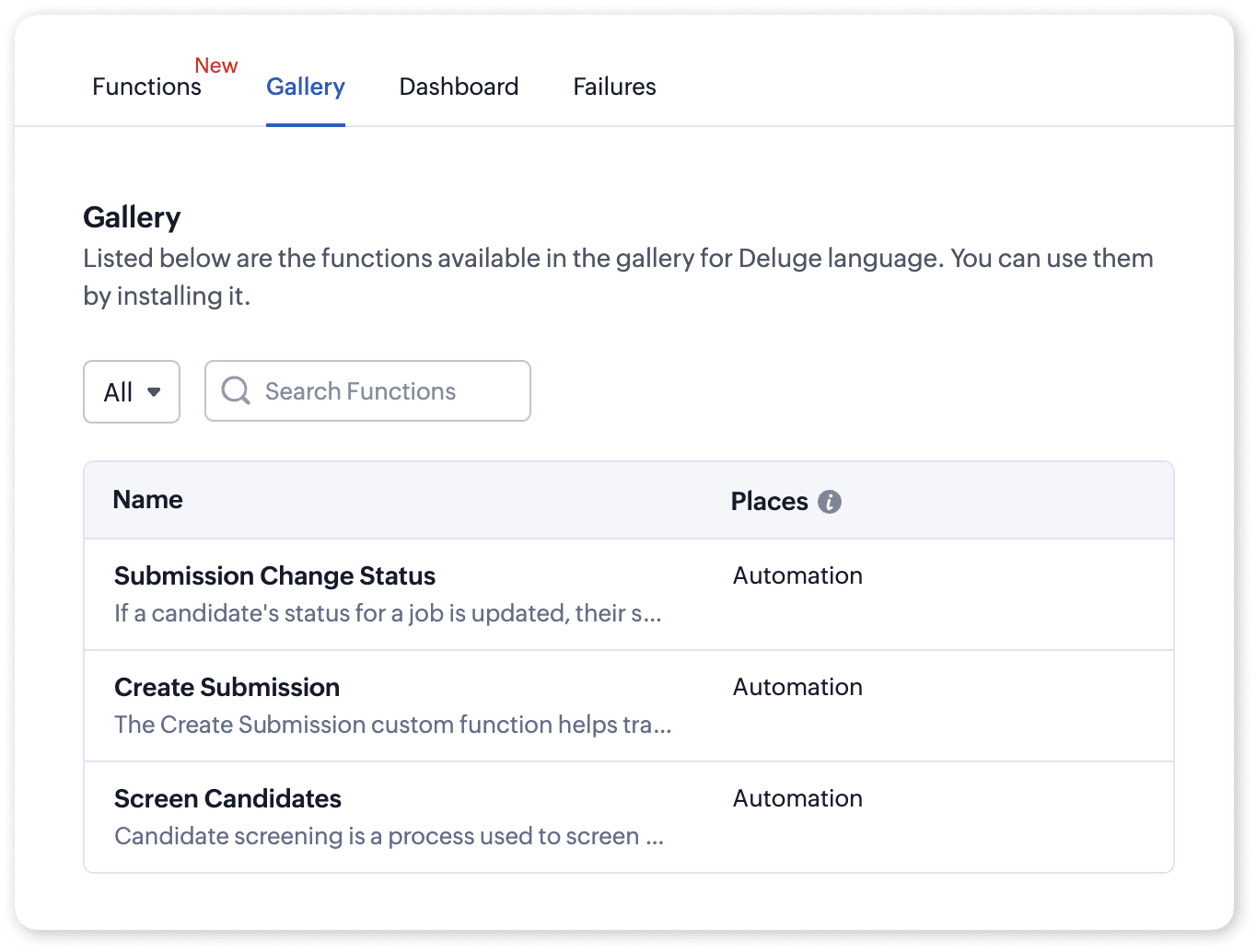The image size is (1256, 952).
Task: Open the Submission Change Status function
Action: click(x=274, y=576)
